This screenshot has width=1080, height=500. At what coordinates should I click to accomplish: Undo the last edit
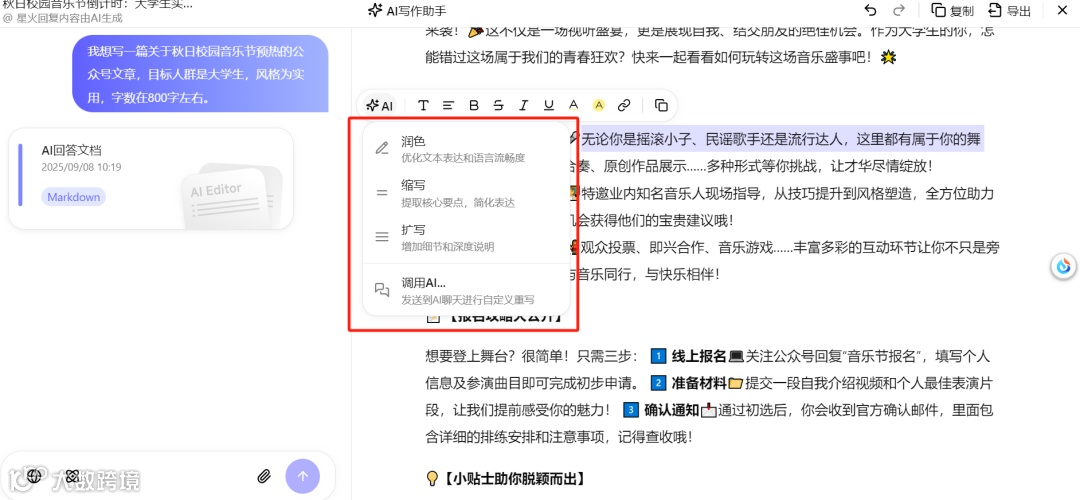click(x=871, y=10)
